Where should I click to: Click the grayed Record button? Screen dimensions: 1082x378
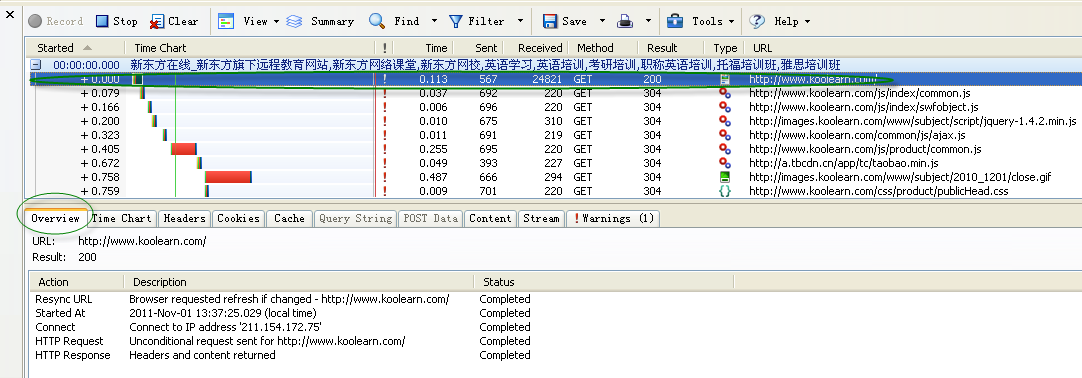(55, 21)
